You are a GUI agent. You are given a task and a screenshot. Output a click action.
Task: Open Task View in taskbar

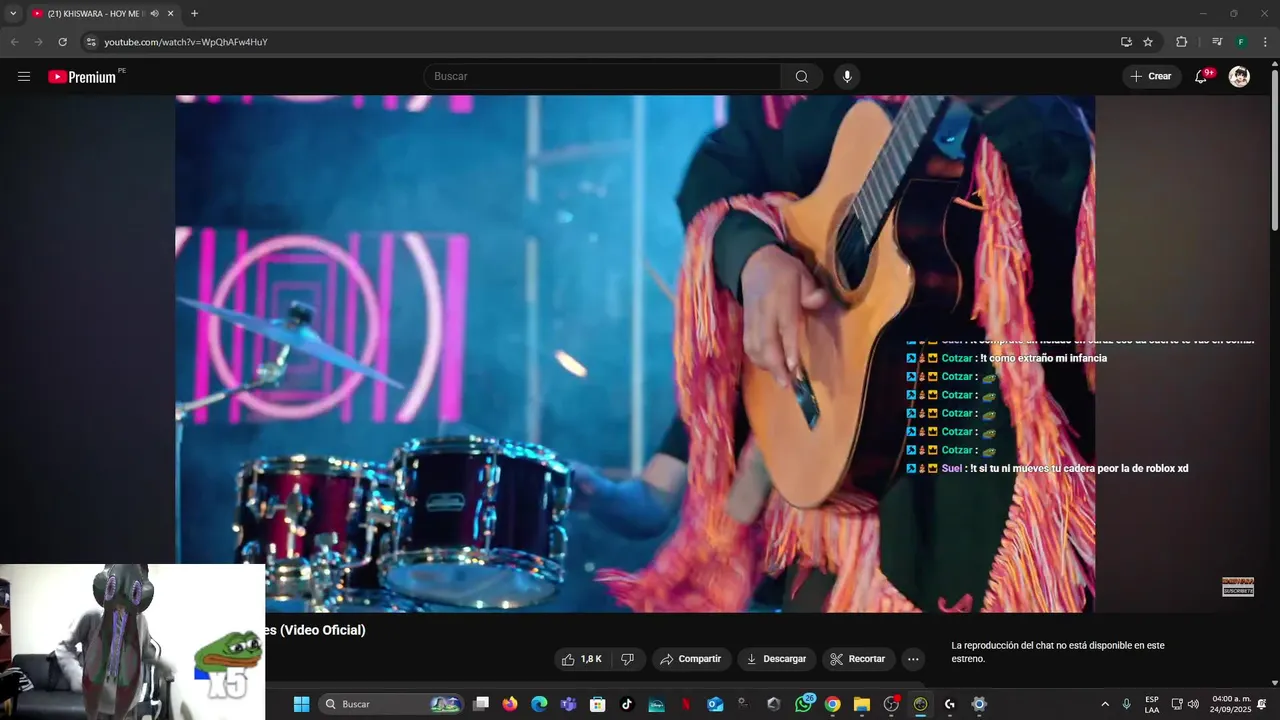click(481, 704)
